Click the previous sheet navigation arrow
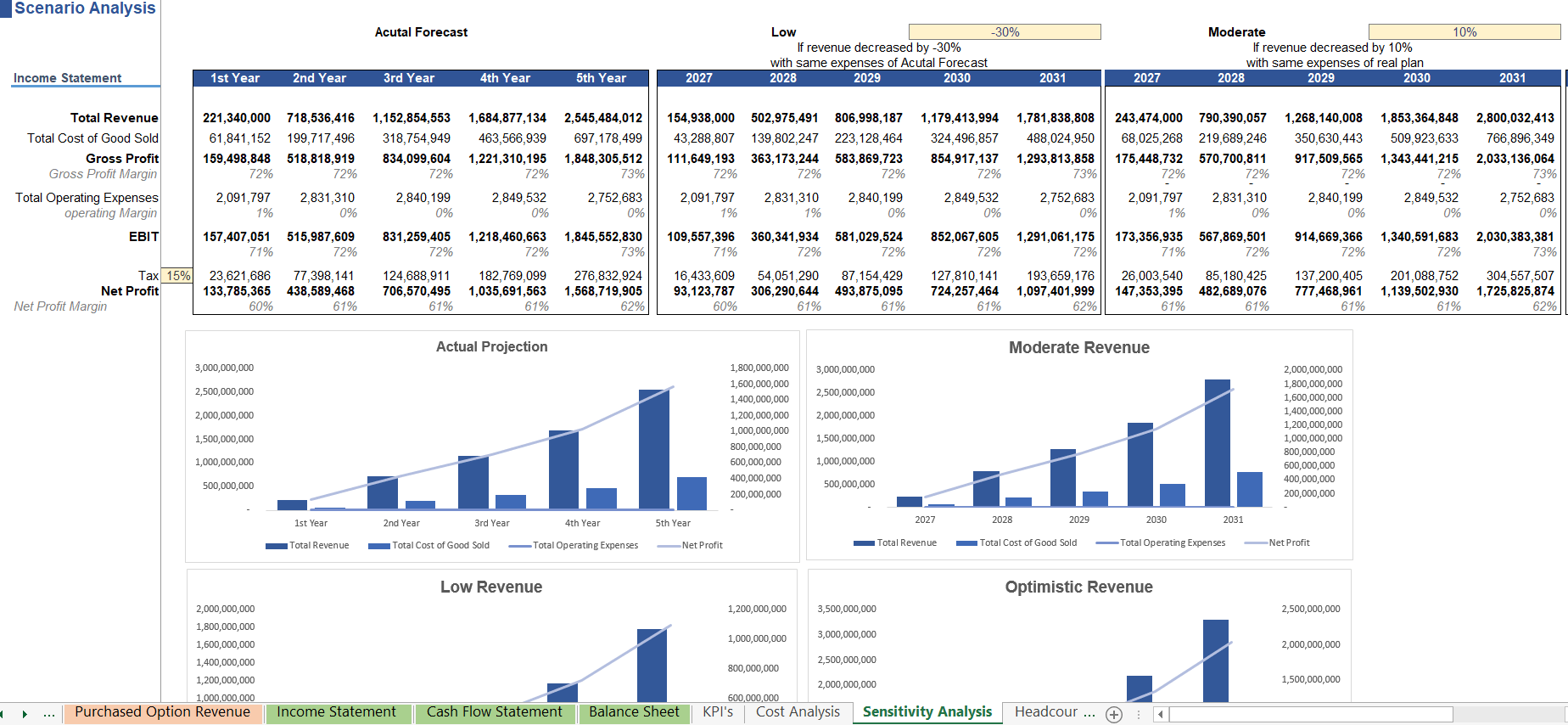The width and height of the screenshot is (1568, 725). (x=3, y=714)
